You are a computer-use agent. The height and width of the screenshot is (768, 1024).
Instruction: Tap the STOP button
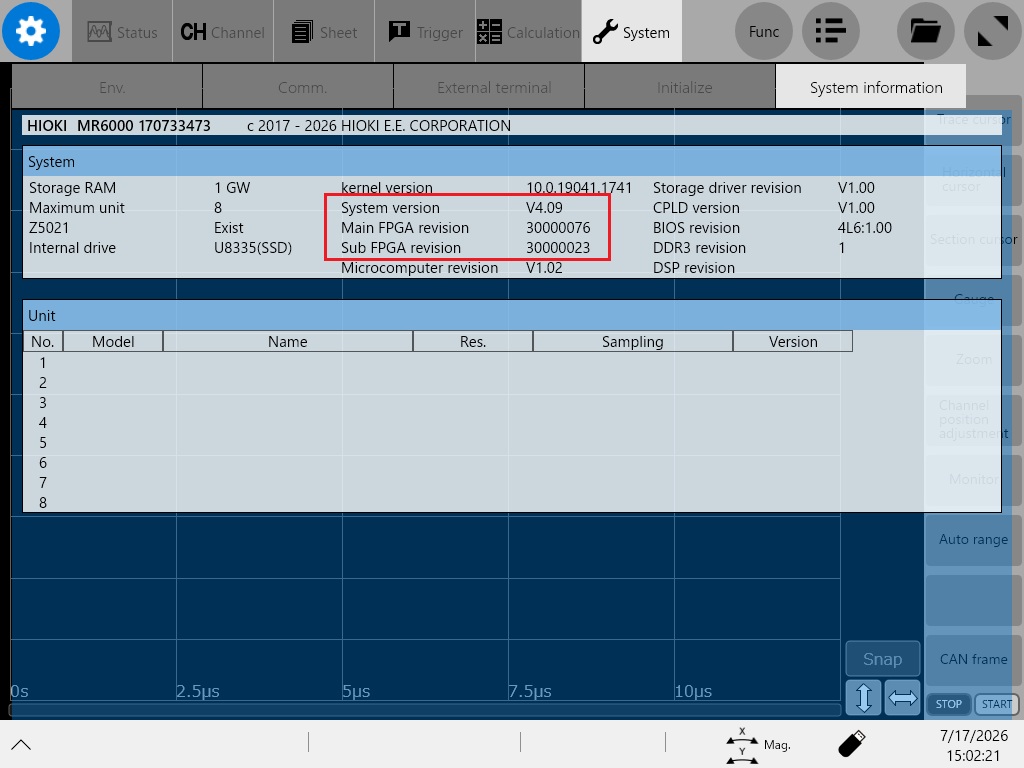click(948, 703)
